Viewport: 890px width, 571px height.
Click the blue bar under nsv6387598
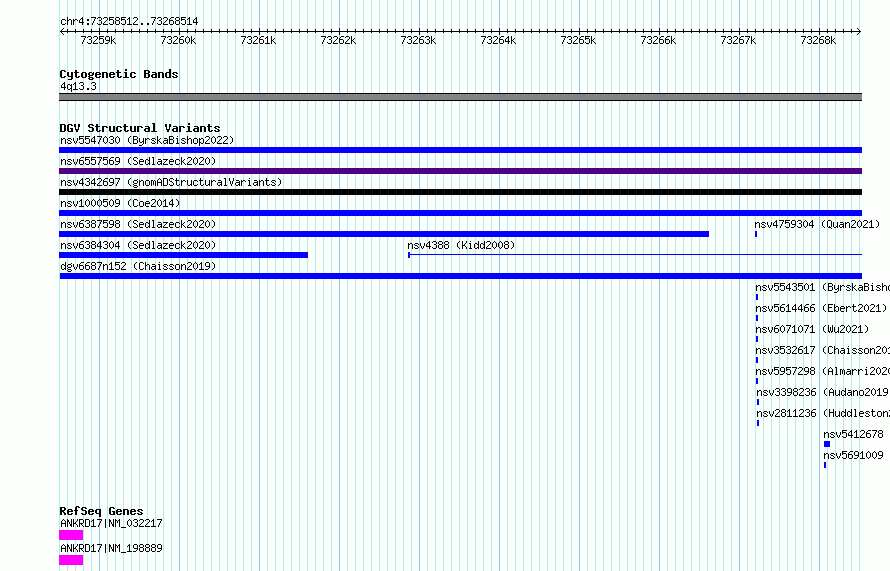[384, 234]
